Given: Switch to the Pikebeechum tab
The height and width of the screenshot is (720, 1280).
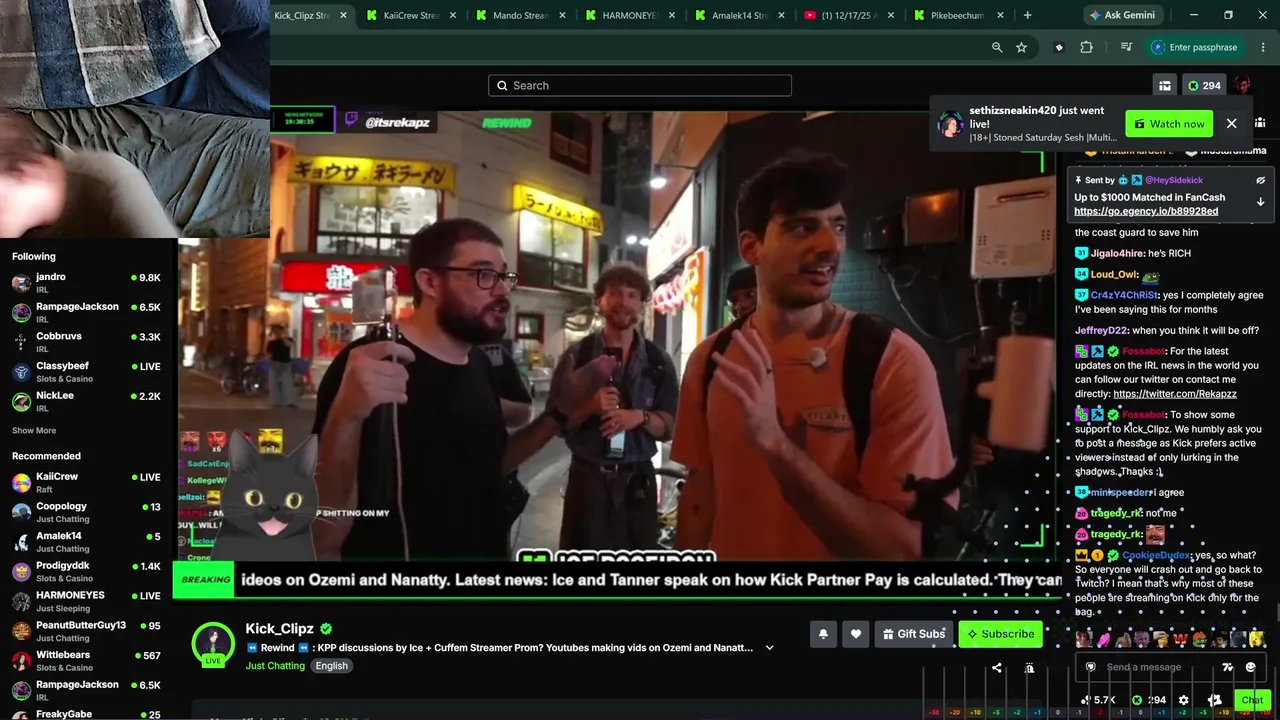Looking at the screenshot, I should tap(959, 15).
